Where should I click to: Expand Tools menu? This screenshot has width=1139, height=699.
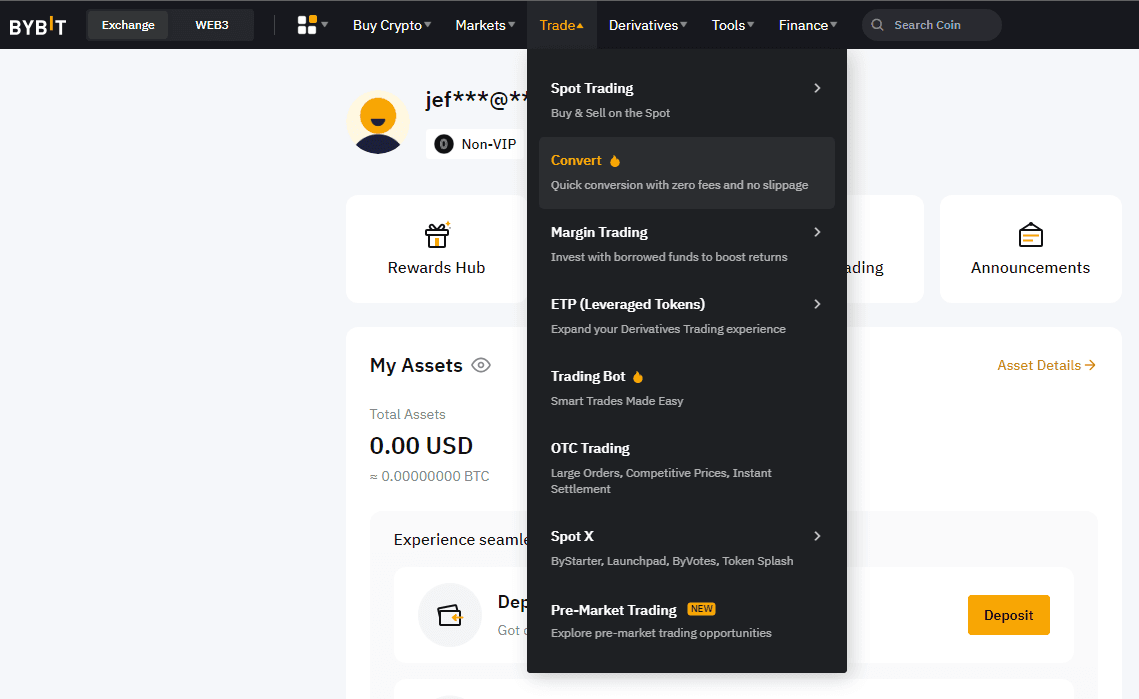[732, 25]
